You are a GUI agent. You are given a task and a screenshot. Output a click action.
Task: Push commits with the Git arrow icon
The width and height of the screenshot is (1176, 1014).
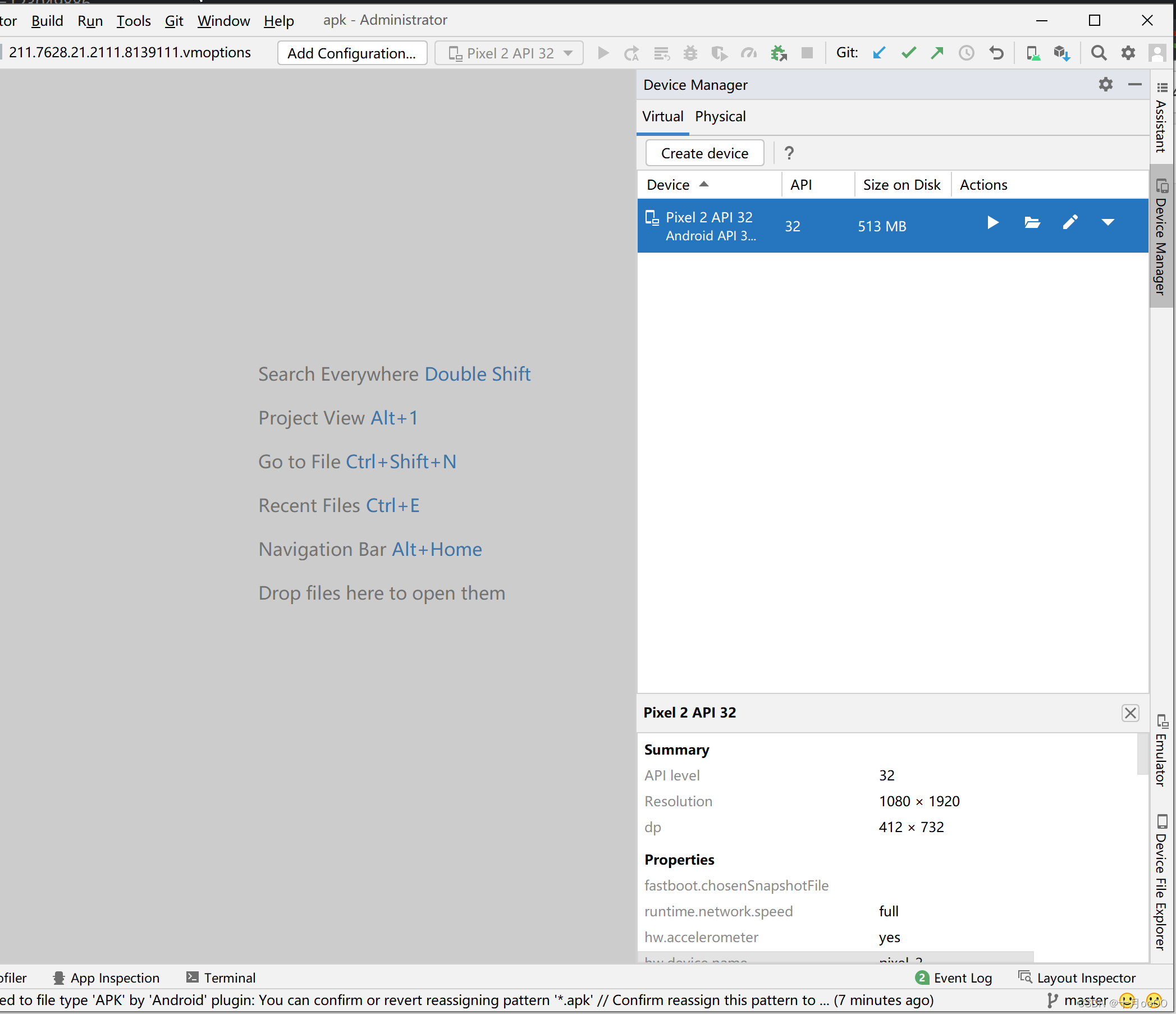tap(936, 52)
